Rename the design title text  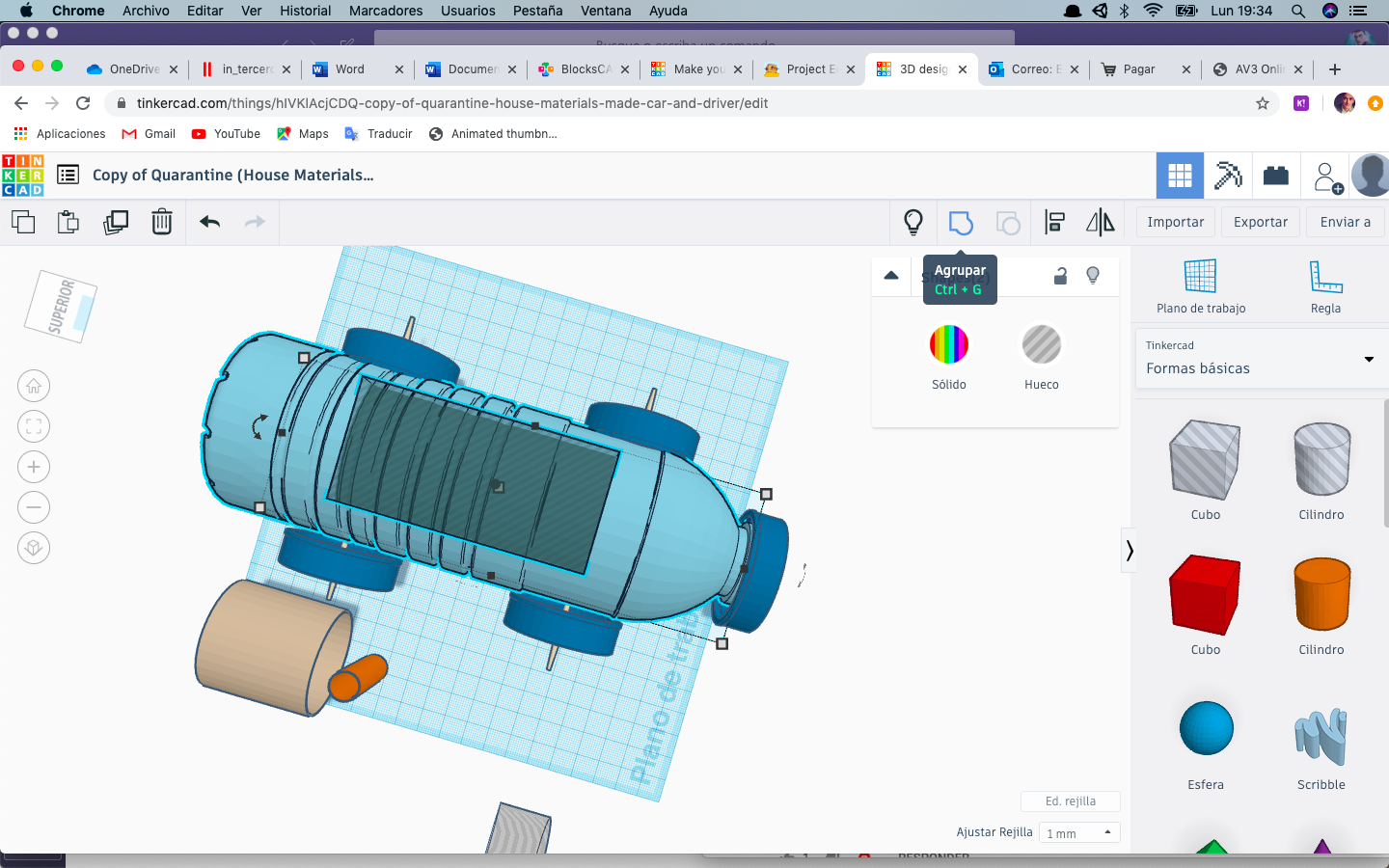pyautogui.click(x=232, y=175)
